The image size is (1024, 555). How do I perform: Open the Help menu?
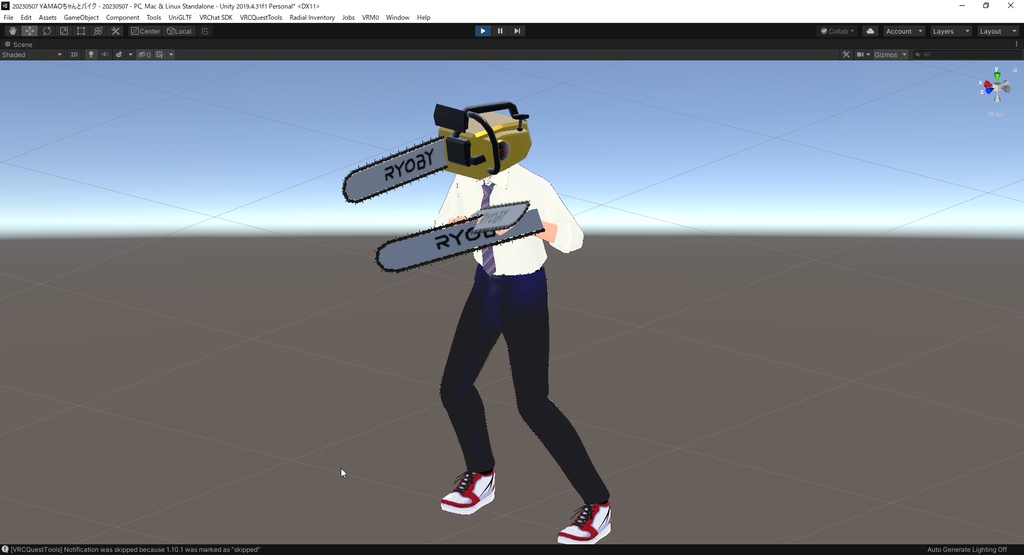pos(423,18)
